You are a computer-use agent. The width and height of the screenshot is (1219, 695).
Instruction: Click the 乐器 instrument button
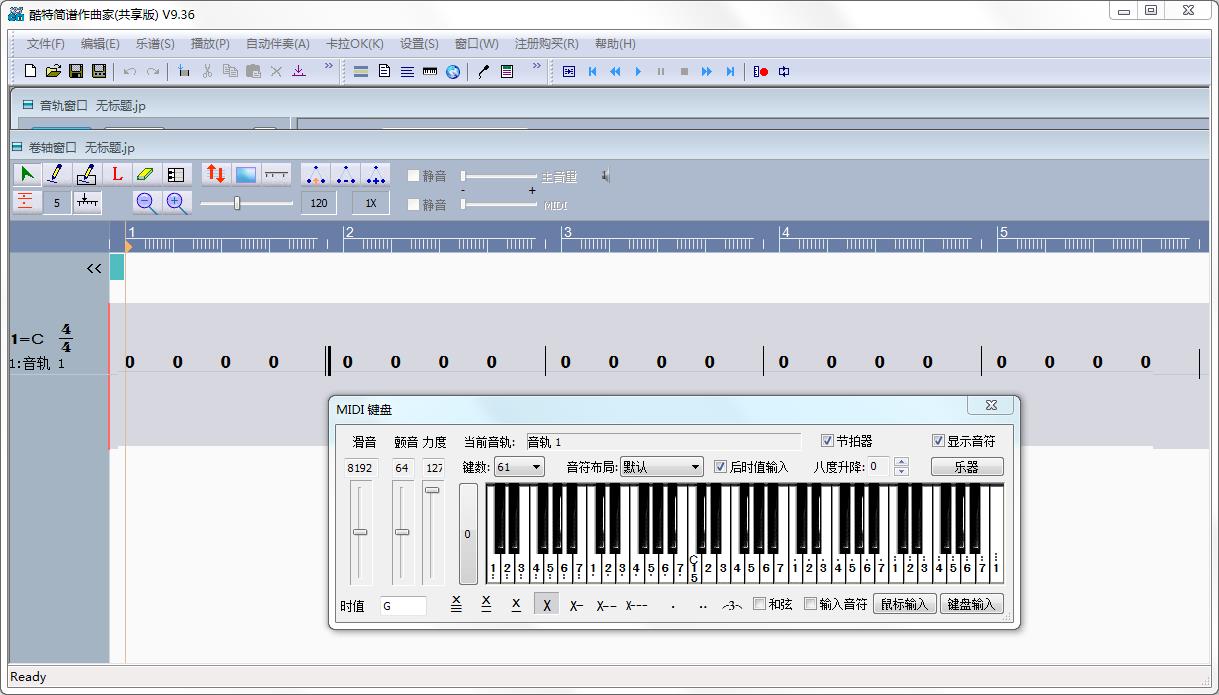(x=966, y=466)
